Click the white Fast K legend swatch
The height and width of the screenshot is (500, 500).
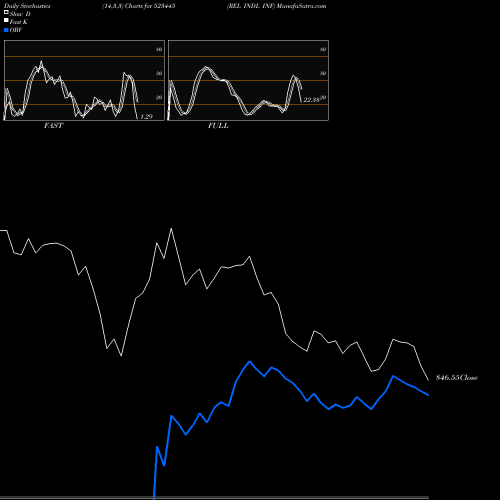[6, 21]
